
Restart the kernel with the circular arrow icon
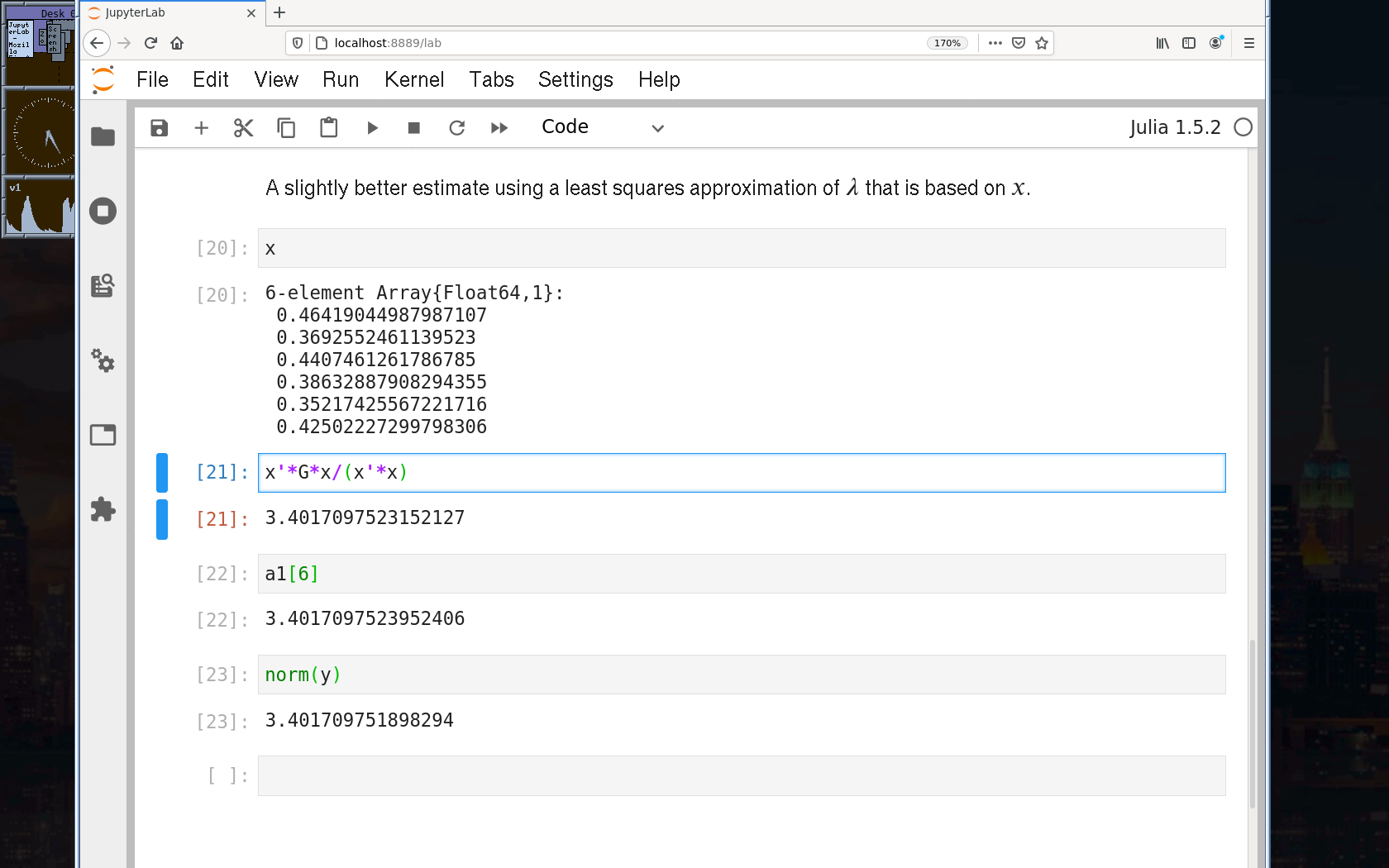(x=456, y=128)
